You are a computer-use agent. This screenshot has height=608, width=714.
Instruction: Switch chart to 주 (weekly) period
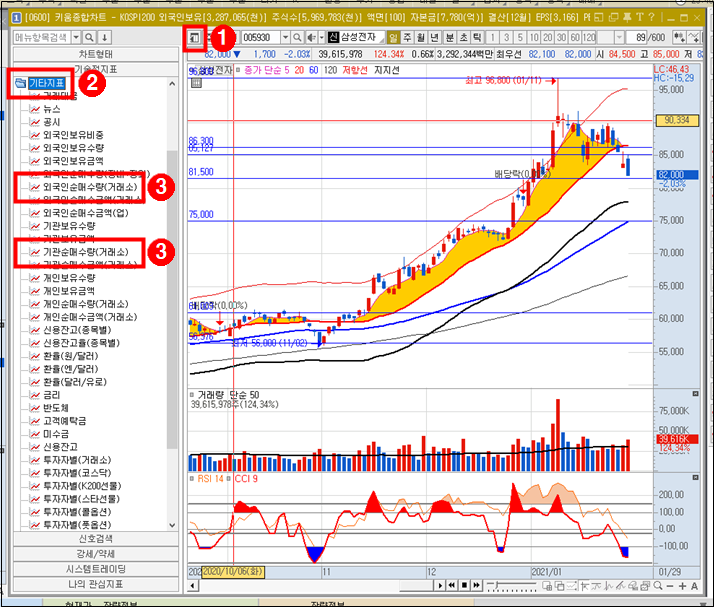coord(407,37)
